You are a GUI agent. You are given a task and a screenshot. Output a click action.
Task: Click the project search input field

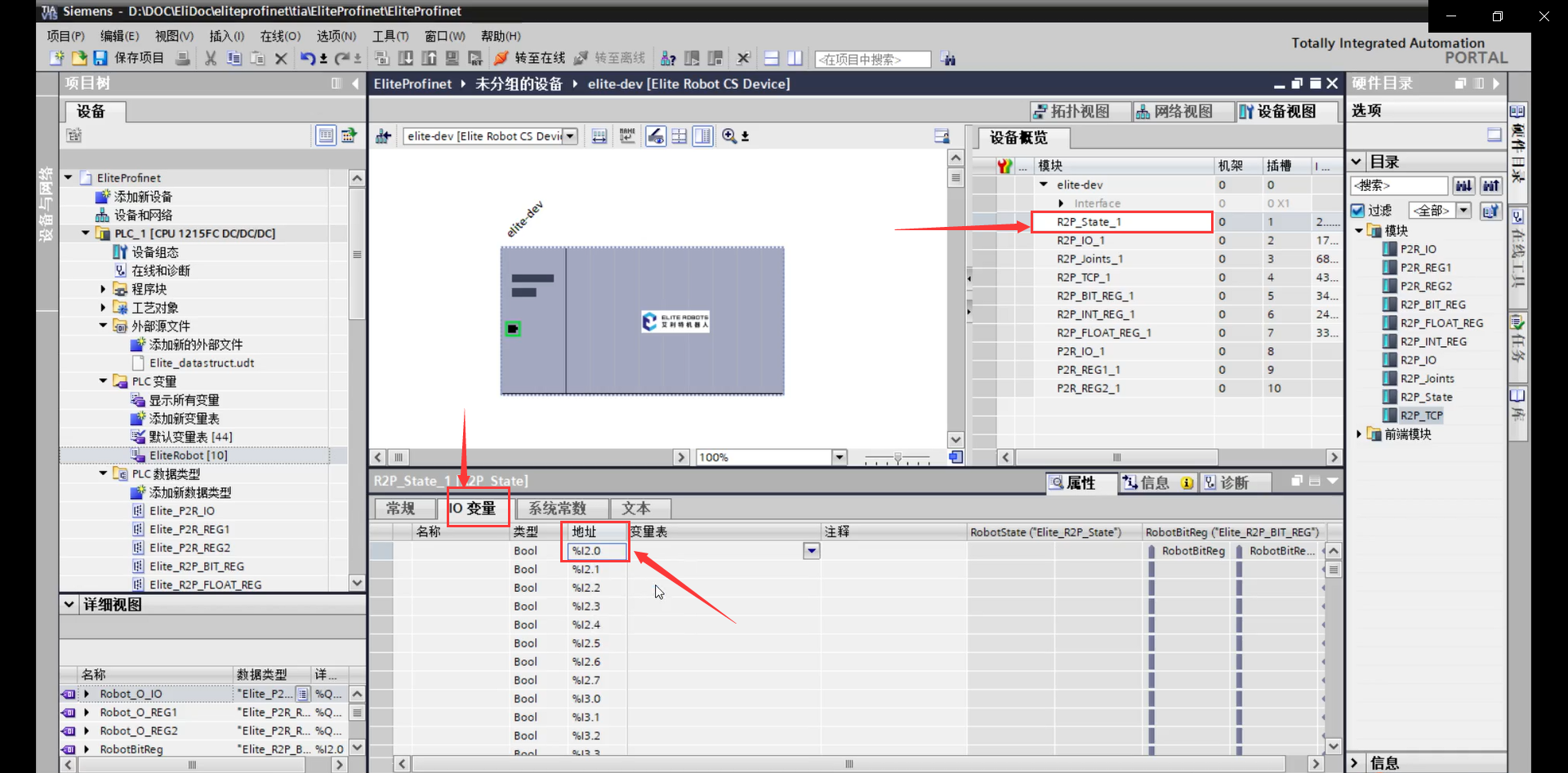pos(871,59)
